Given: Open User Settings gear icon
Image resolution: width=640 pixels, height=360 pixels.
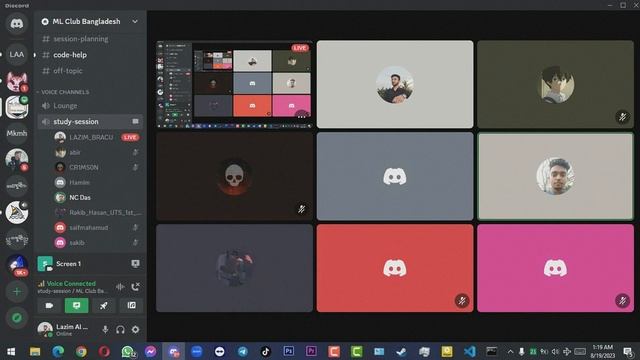Looking at the screenshot, I should coord(136,329).
